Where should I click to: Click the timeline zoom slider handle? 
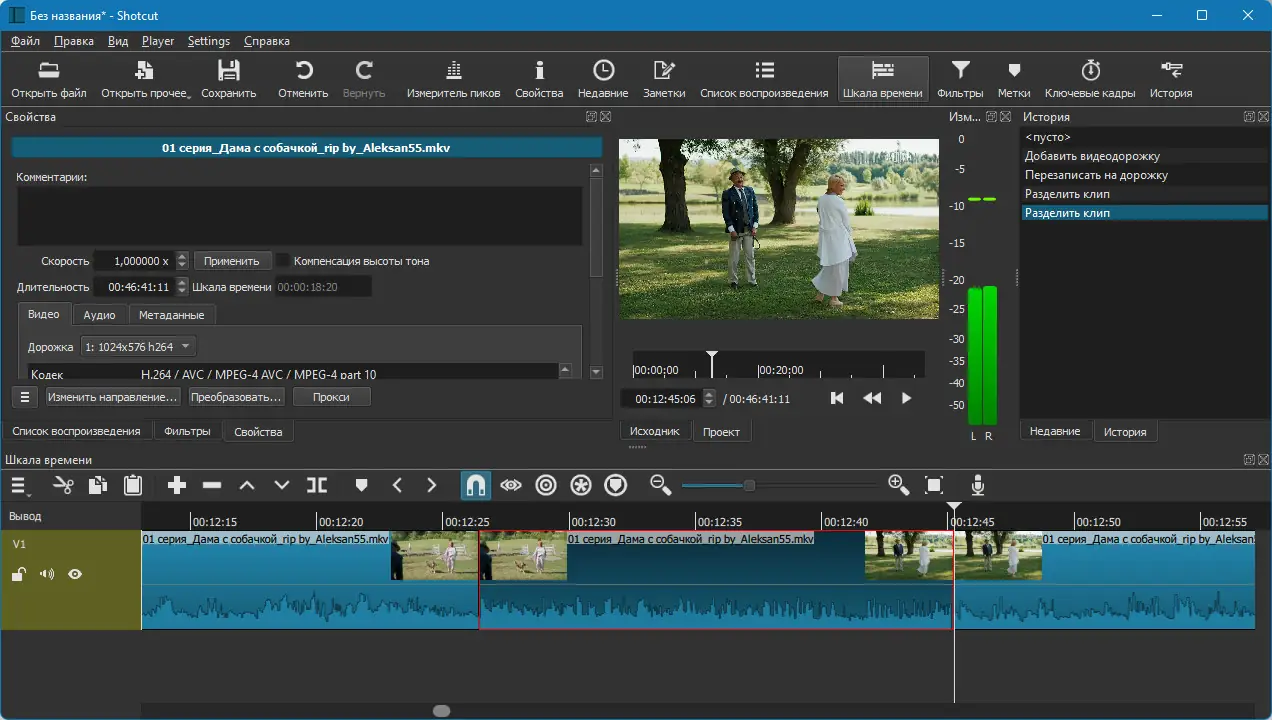point(749,485)
